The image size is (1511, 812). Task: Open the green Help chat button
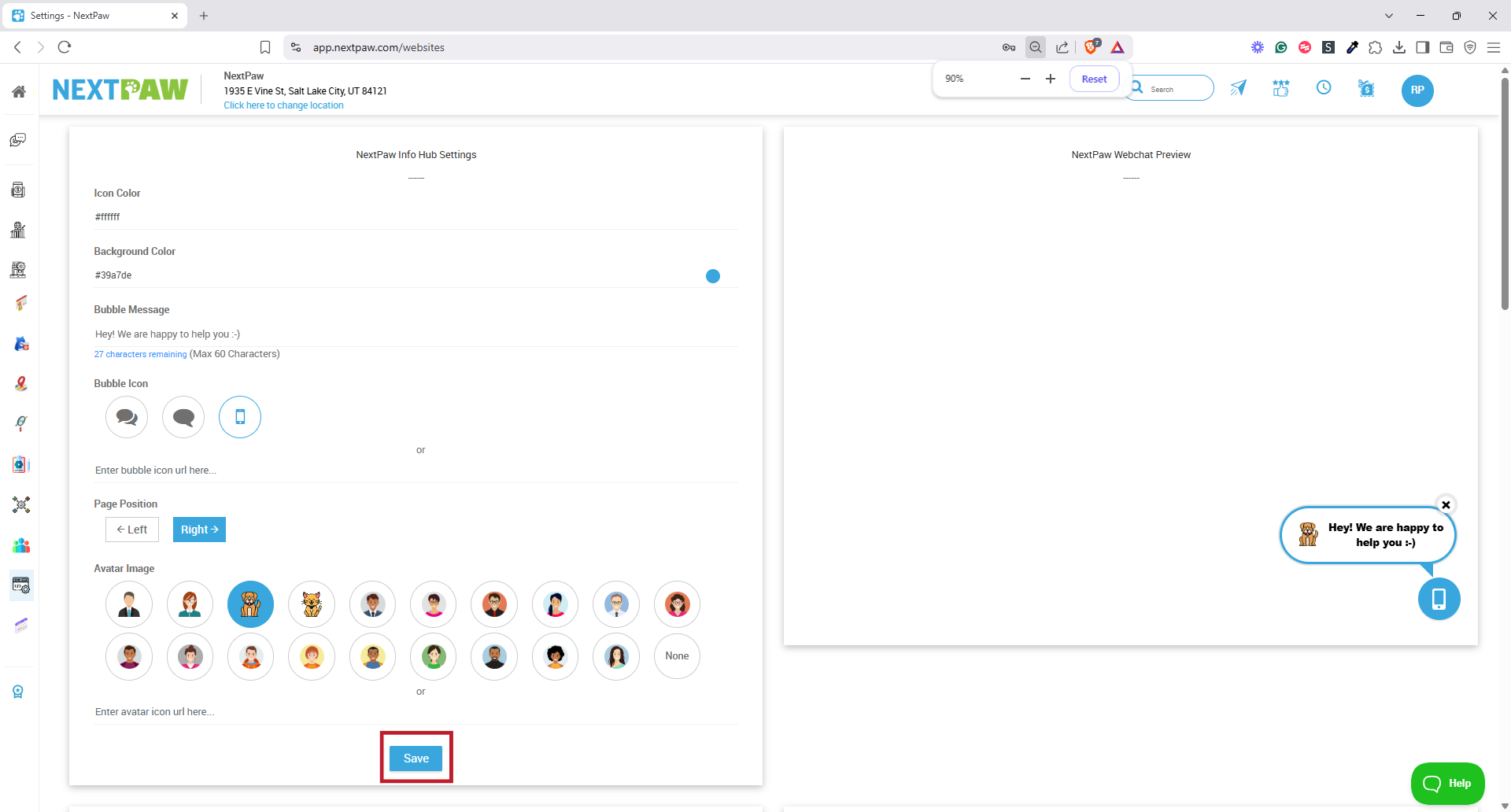(x=1447, y=784)
